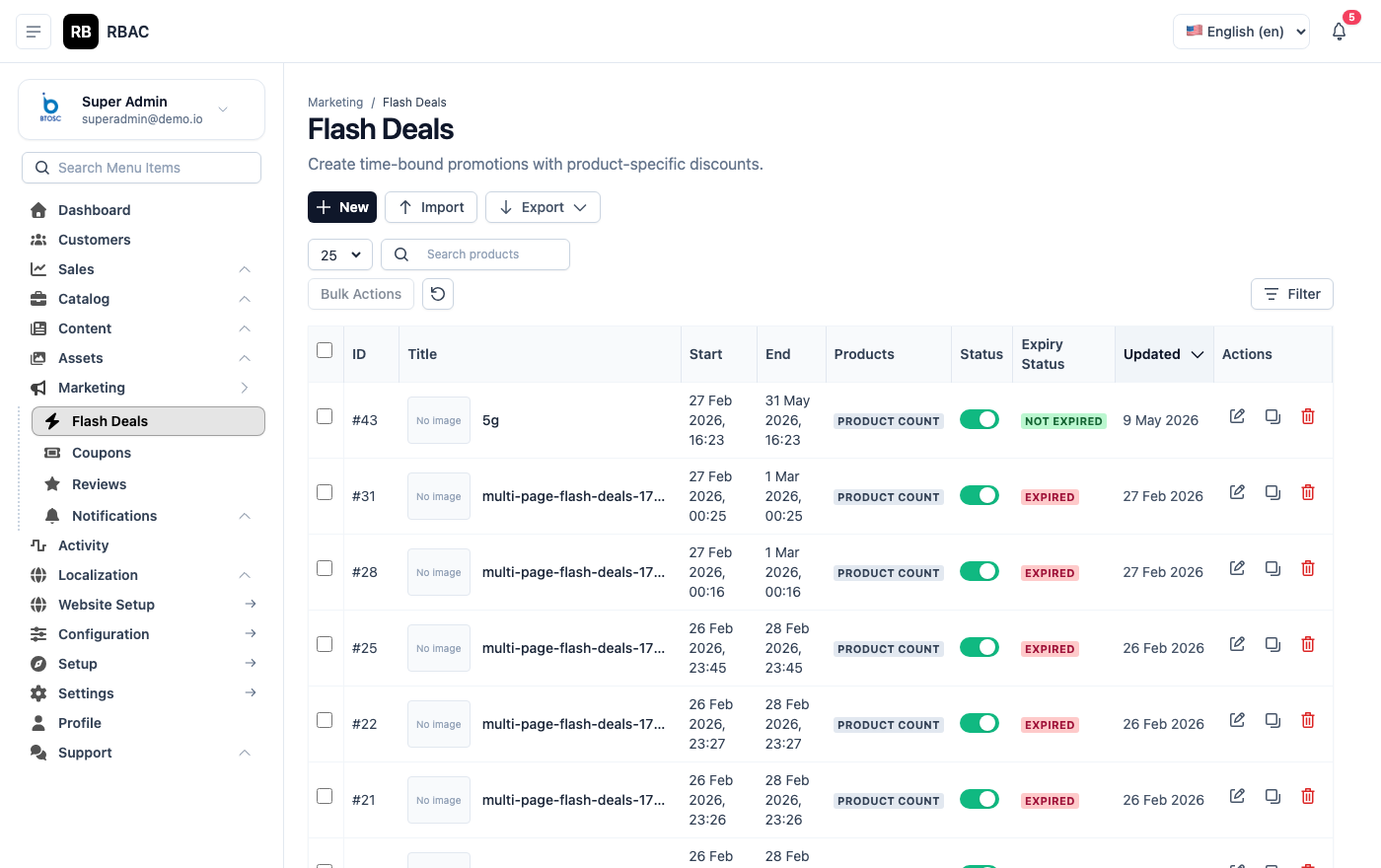
Task: Disable status toggle for deal #25
Action: point(980,647)
